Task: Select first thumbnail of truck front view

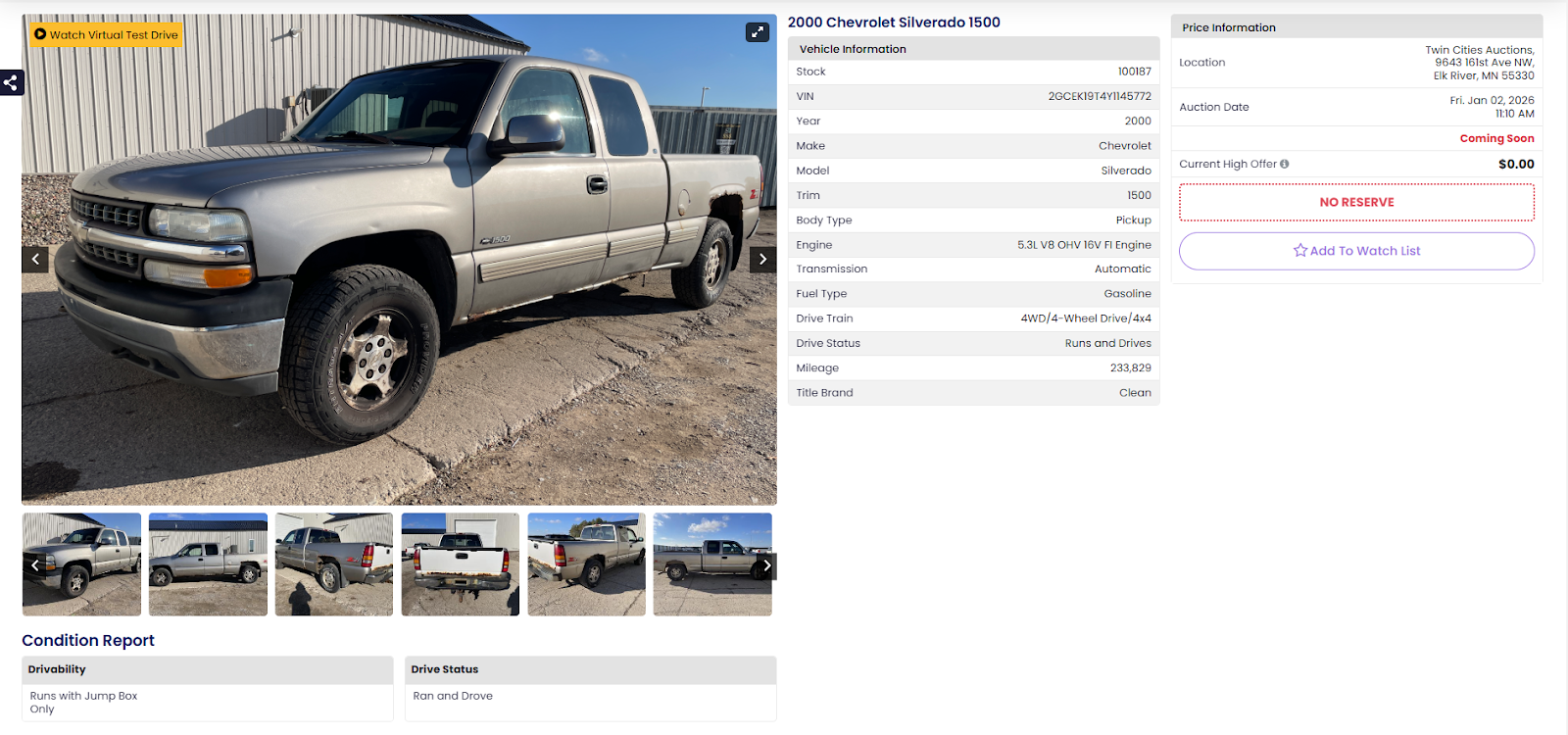Action: (82, 564)
